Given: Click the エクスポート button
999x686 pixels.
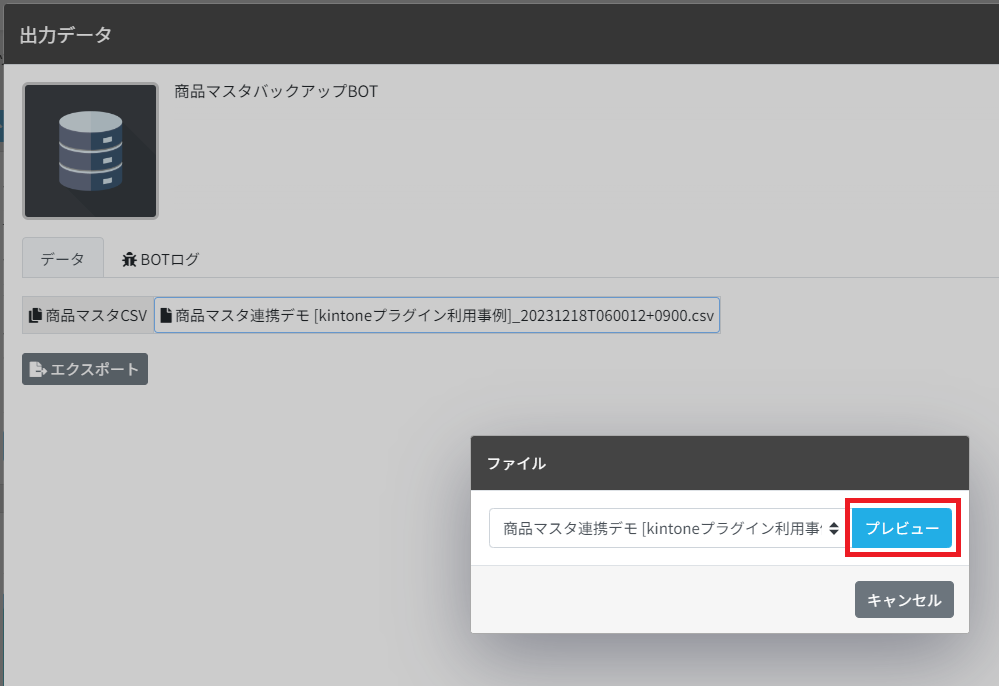Looking at the screenshot, I should pyautogui.click(x=85, y=369).
